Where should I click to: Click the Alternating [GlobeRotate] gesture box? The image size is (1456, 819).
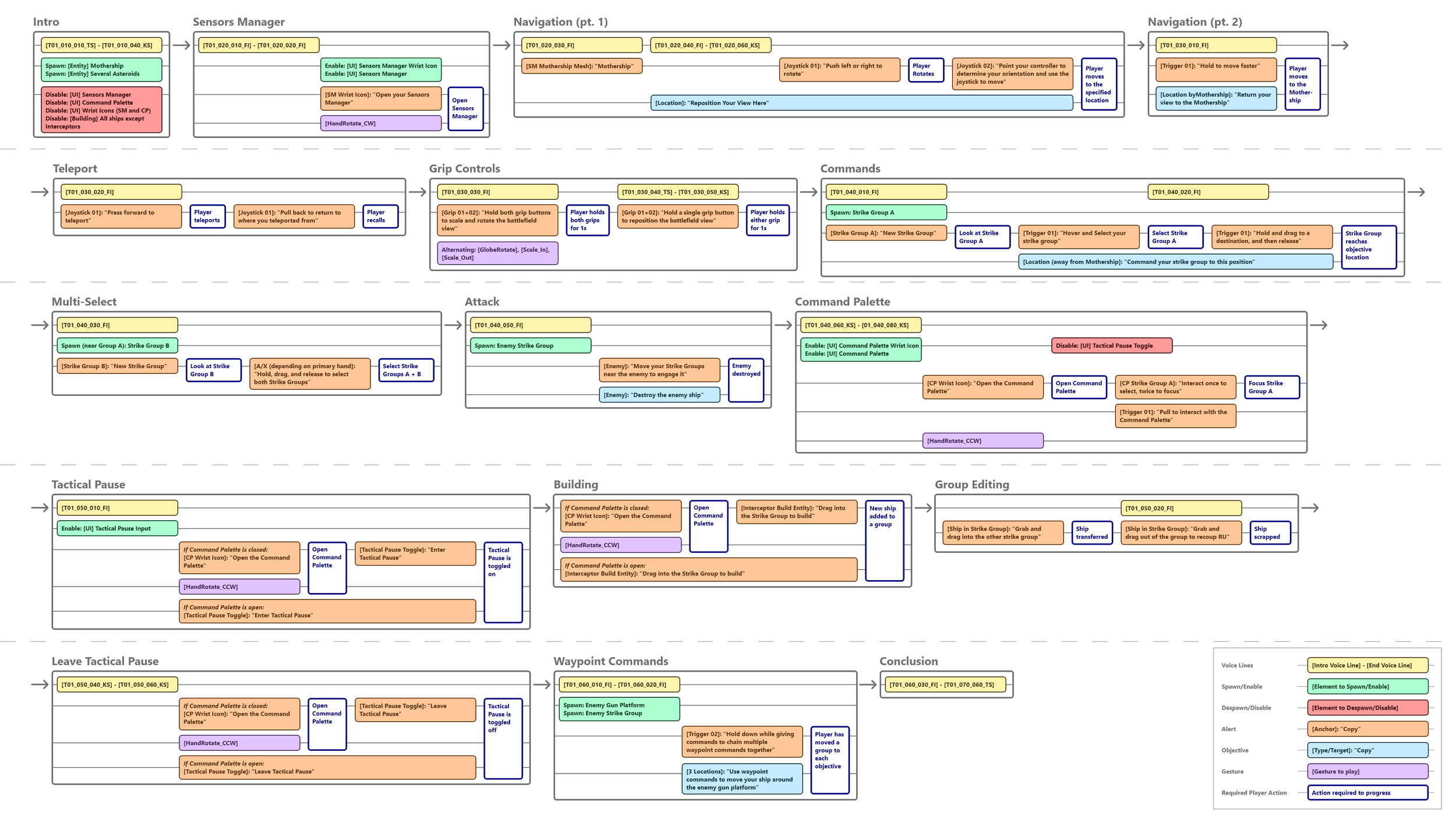(497, 253)
